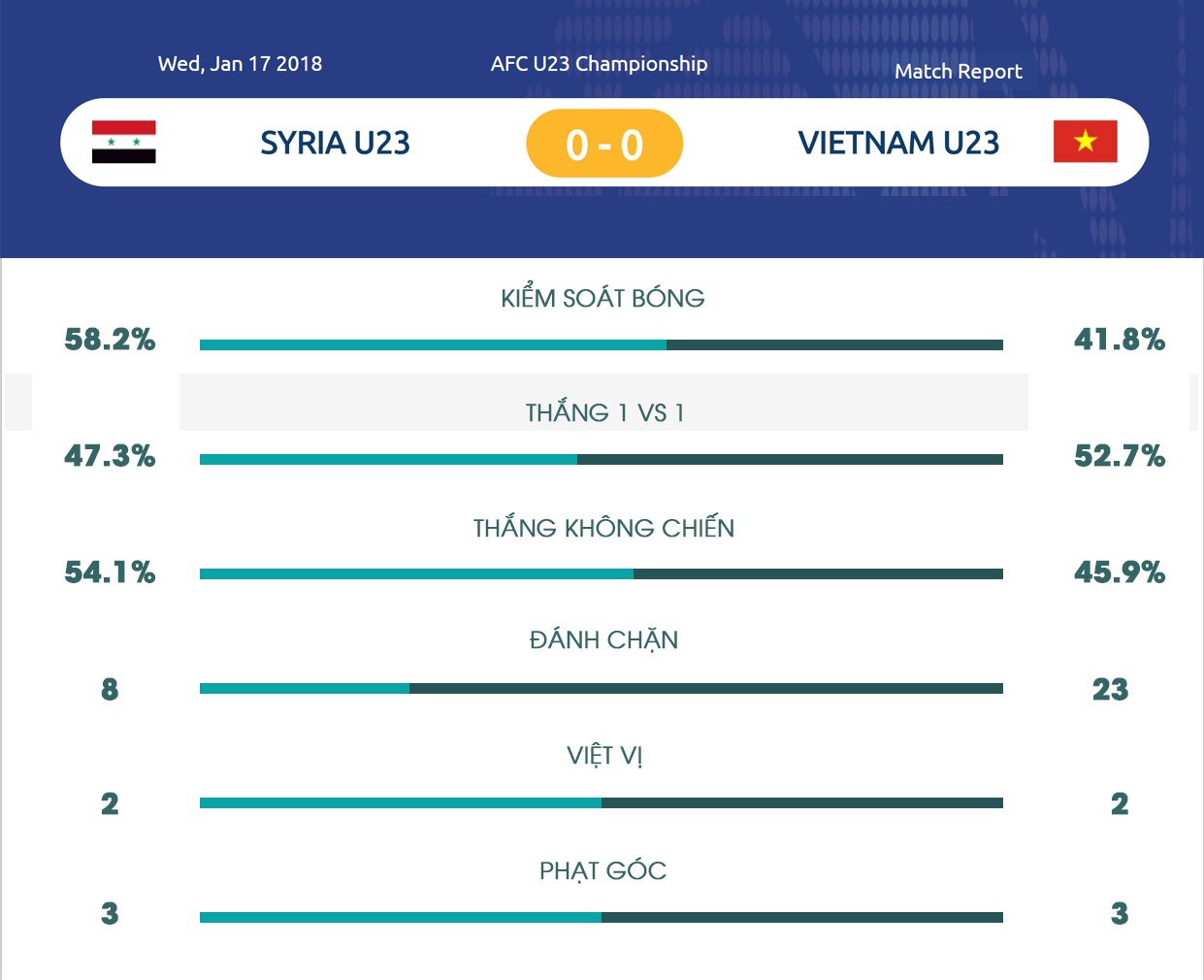Click the ball possession comparison bar
Screen dimensions: 1204x980
(602, 344)
